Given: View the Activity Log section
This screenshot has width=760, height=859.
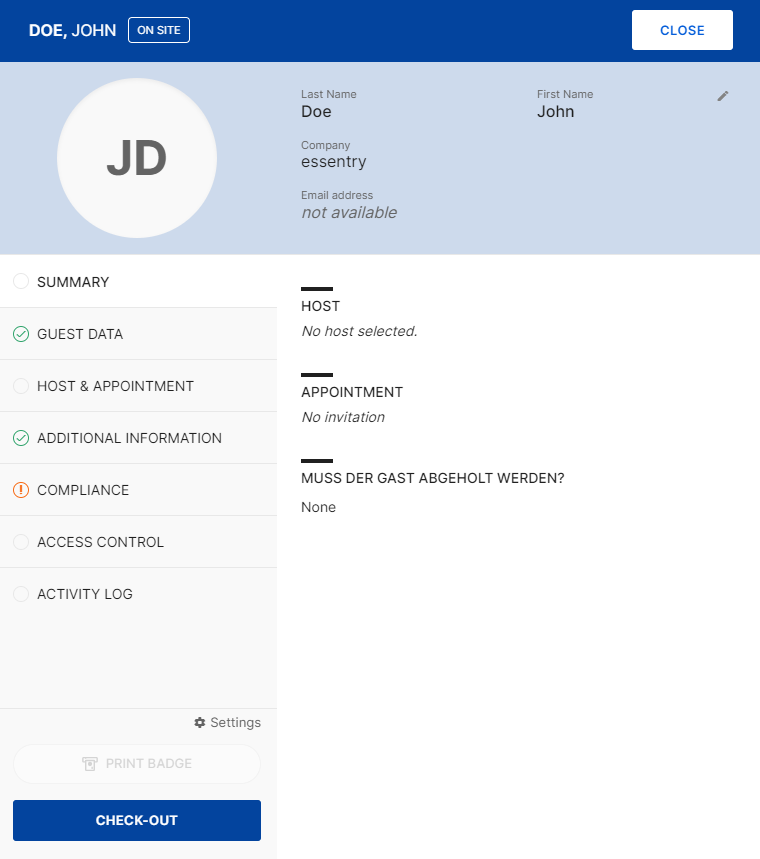Looking at the screenshot, I should tap(138, 594).
